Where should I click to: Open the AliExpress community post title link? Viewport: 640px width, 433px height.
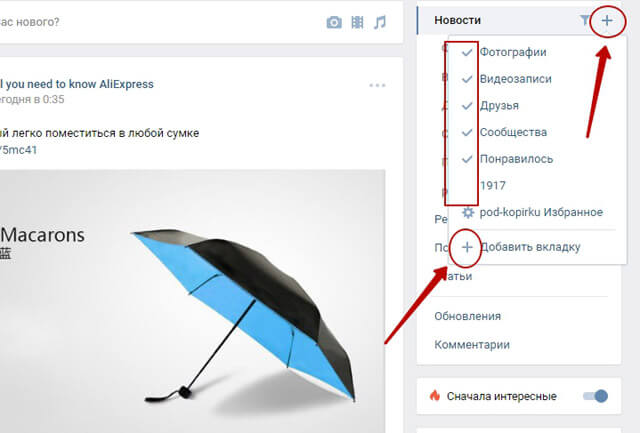click(x=77, y=84)
